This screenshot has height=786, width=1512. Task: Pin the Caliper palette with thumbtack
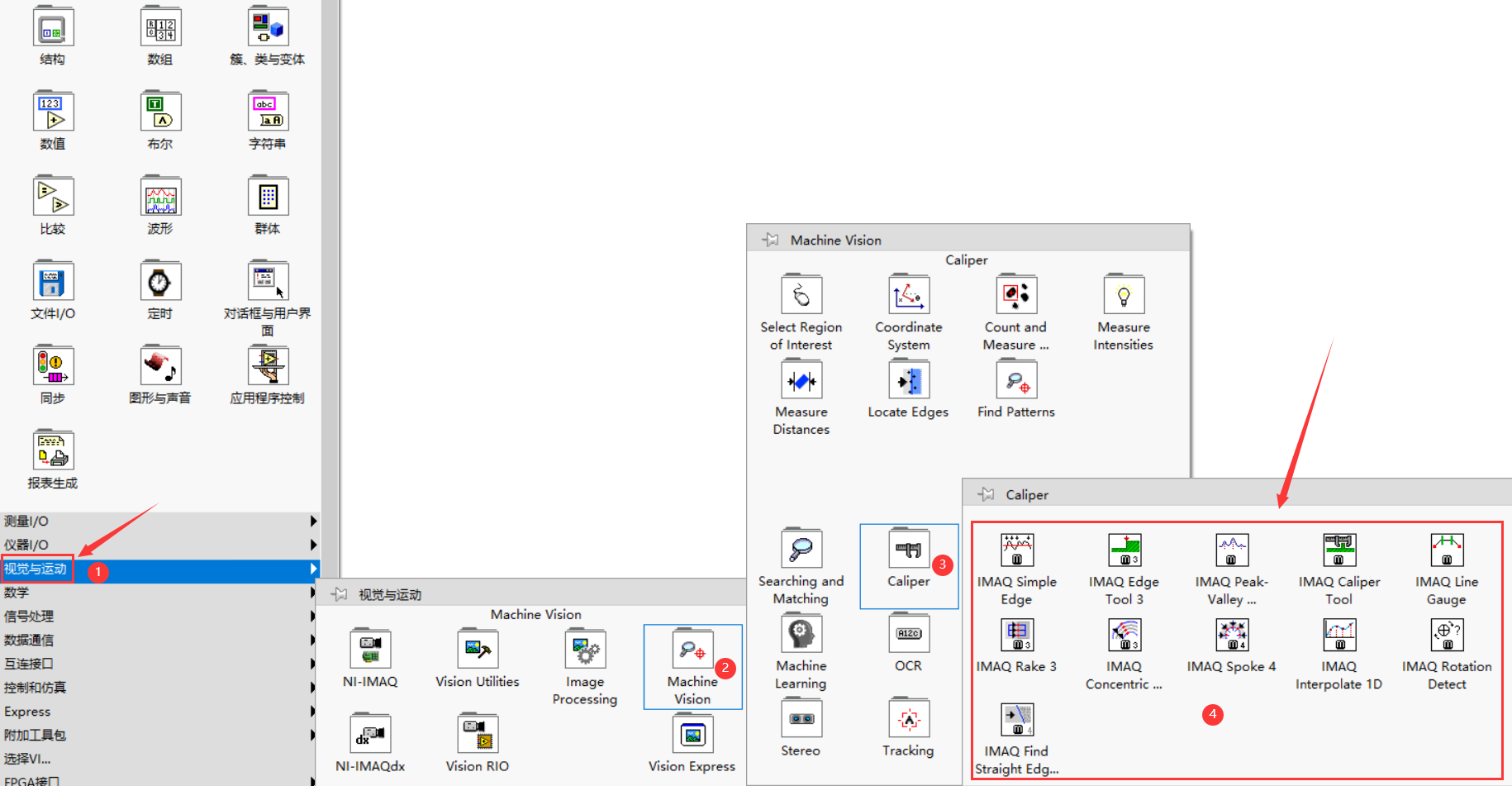point(986,494)
